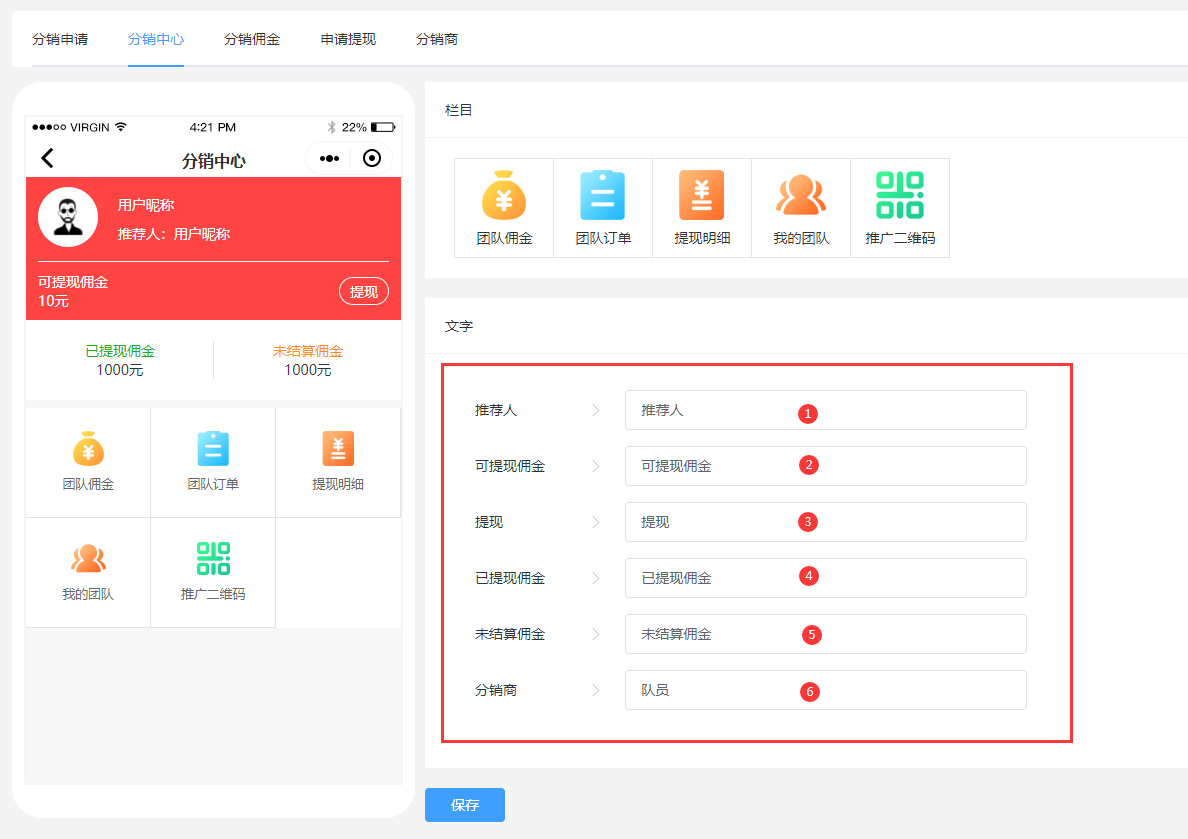Screen dimensions: 1188x839
Task: Click the orange 未结算佣金 text in phone preview
Action: tap(308, 351)
